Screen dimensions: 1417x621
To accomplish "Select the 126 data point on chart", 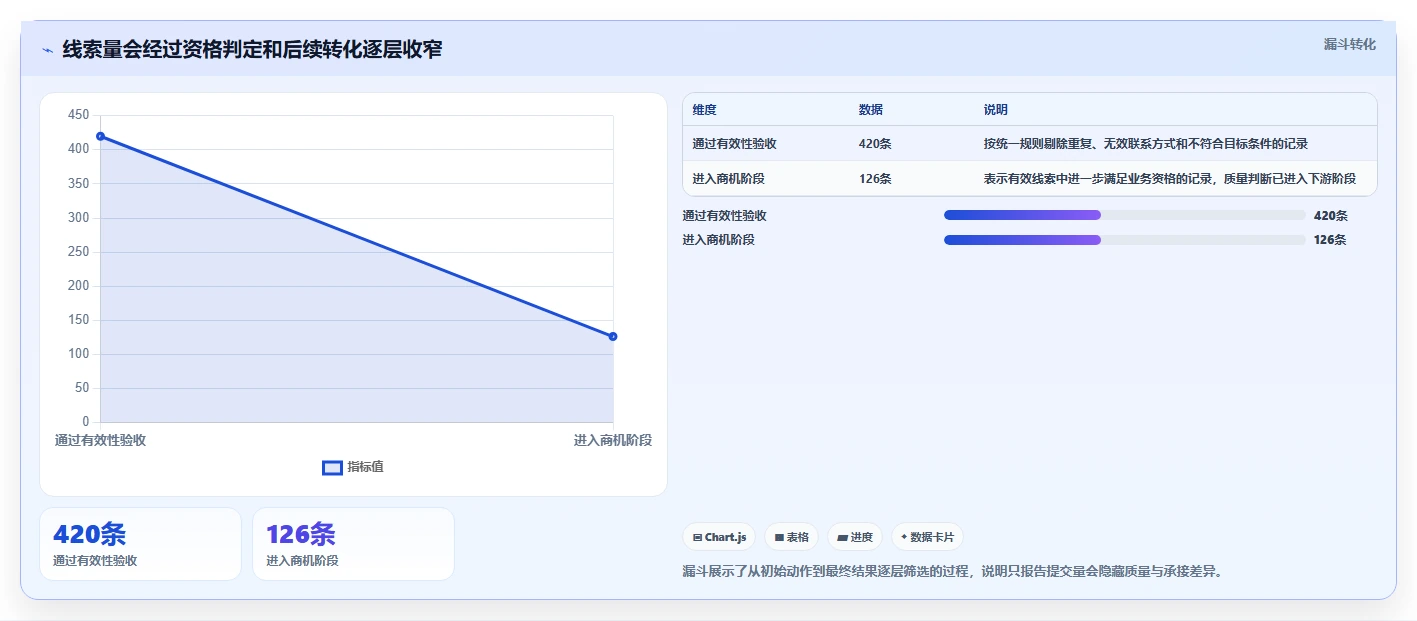I will [x=613, y=336].
